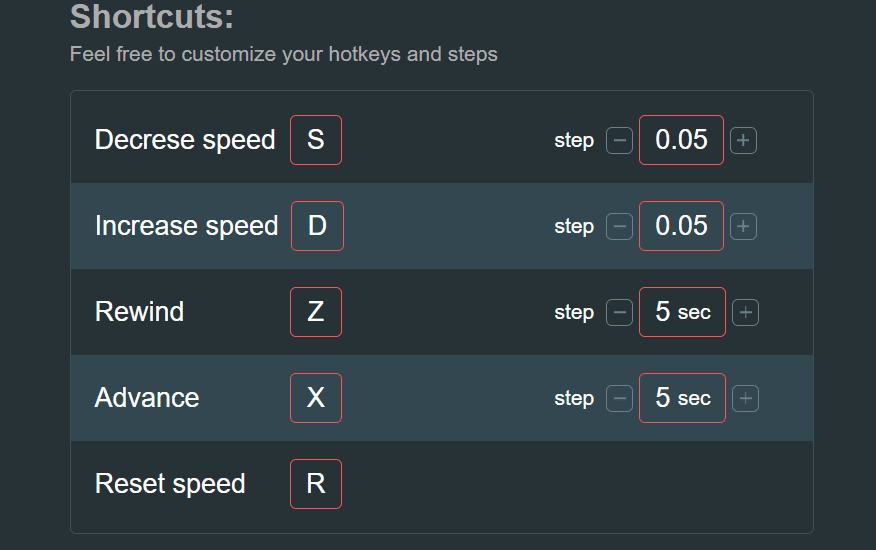The image size is (876, 550).
Task: Click the Advance hotkey X box
Action: (316, 398)
